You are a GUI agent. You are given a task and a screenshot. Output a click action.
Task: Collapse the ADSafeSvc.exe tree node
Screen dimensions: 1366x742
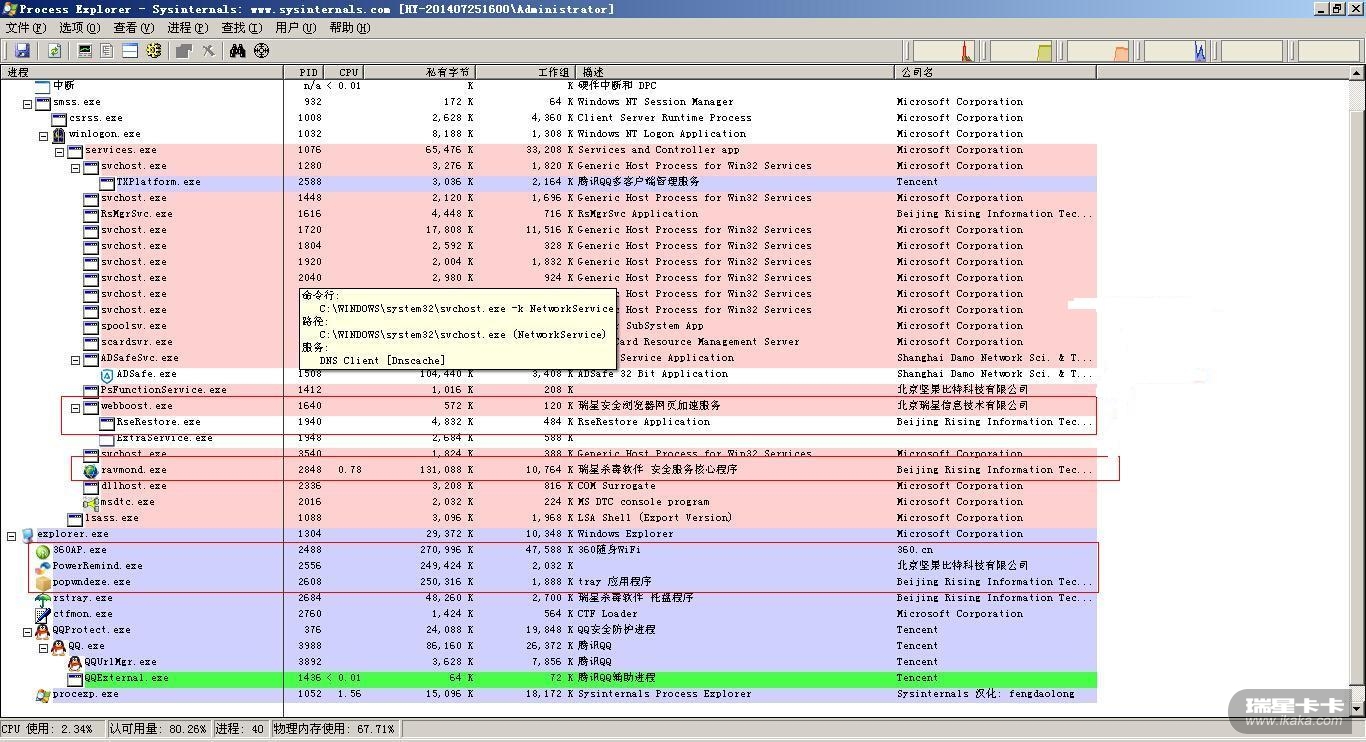75,359
